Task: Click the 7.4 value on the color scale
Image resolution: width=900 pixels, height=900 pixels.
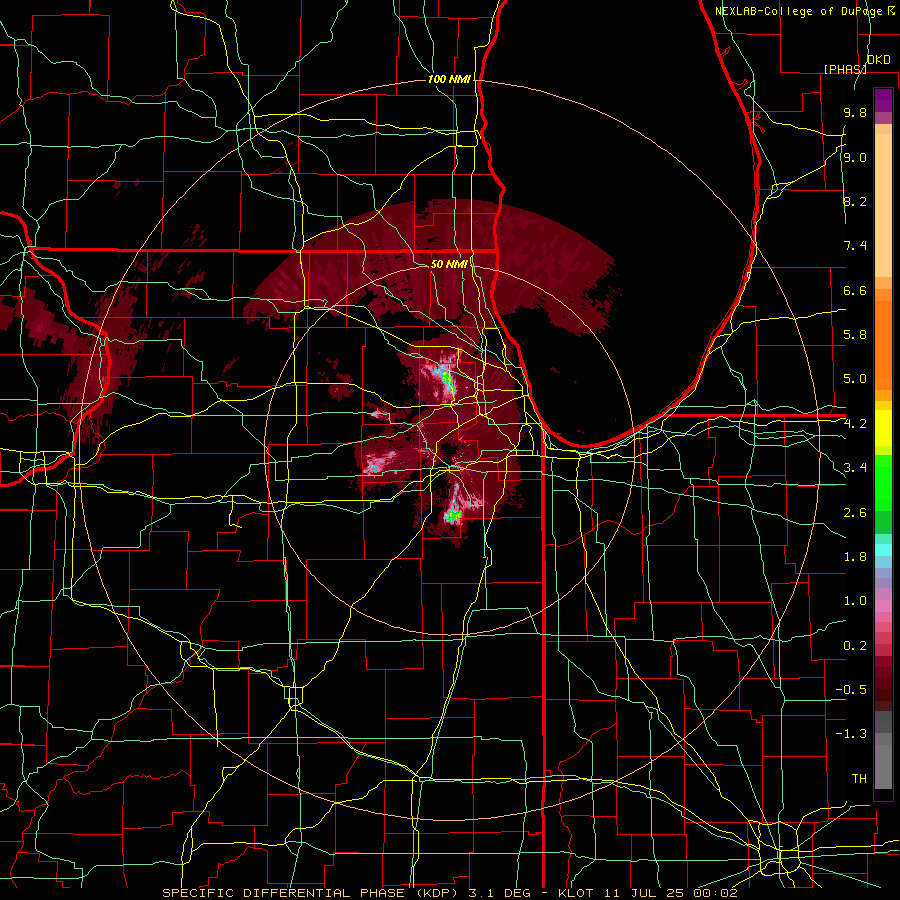Action: click(855, 246)
